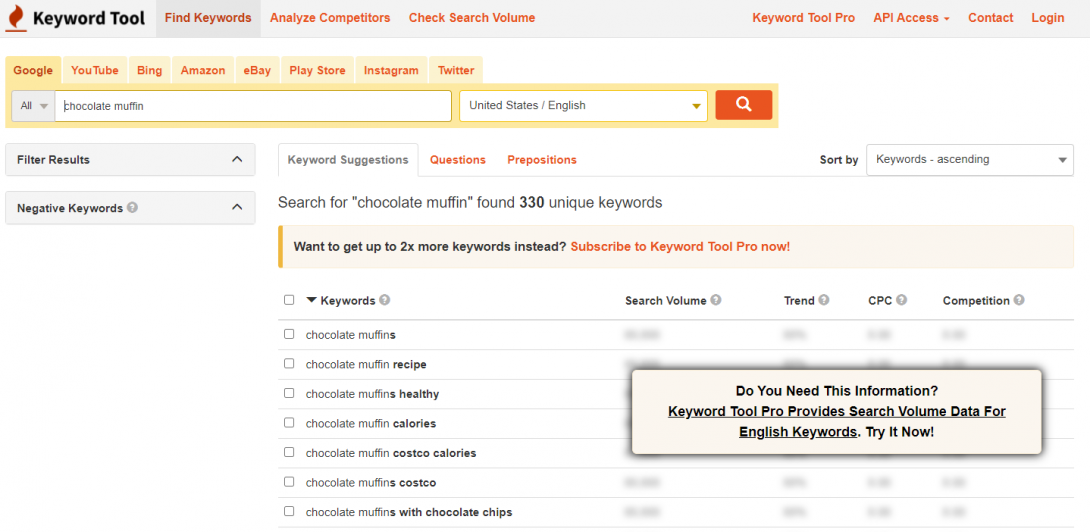The height and width of the screenshot is (532, 1090).
Task: Open help icon beside Competition header
Action: tap(1018, 300)
